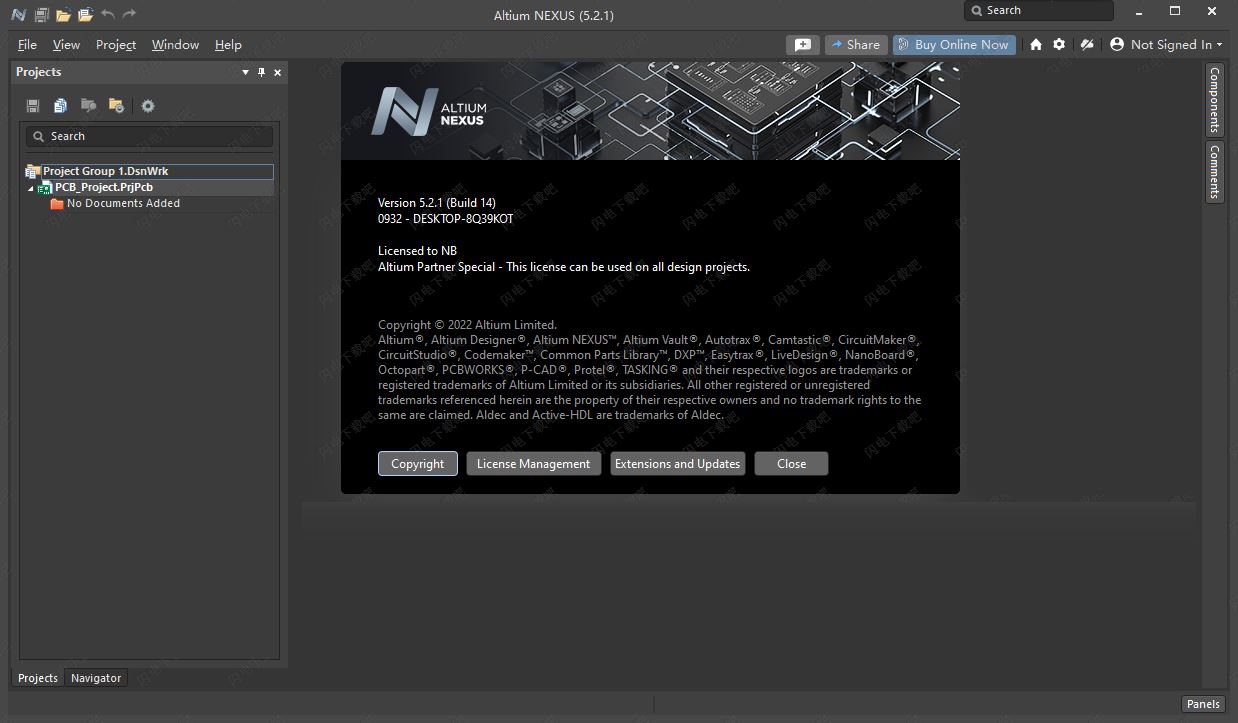
Task: Open Extensions and Updates
Action: [x=678, y=464]
